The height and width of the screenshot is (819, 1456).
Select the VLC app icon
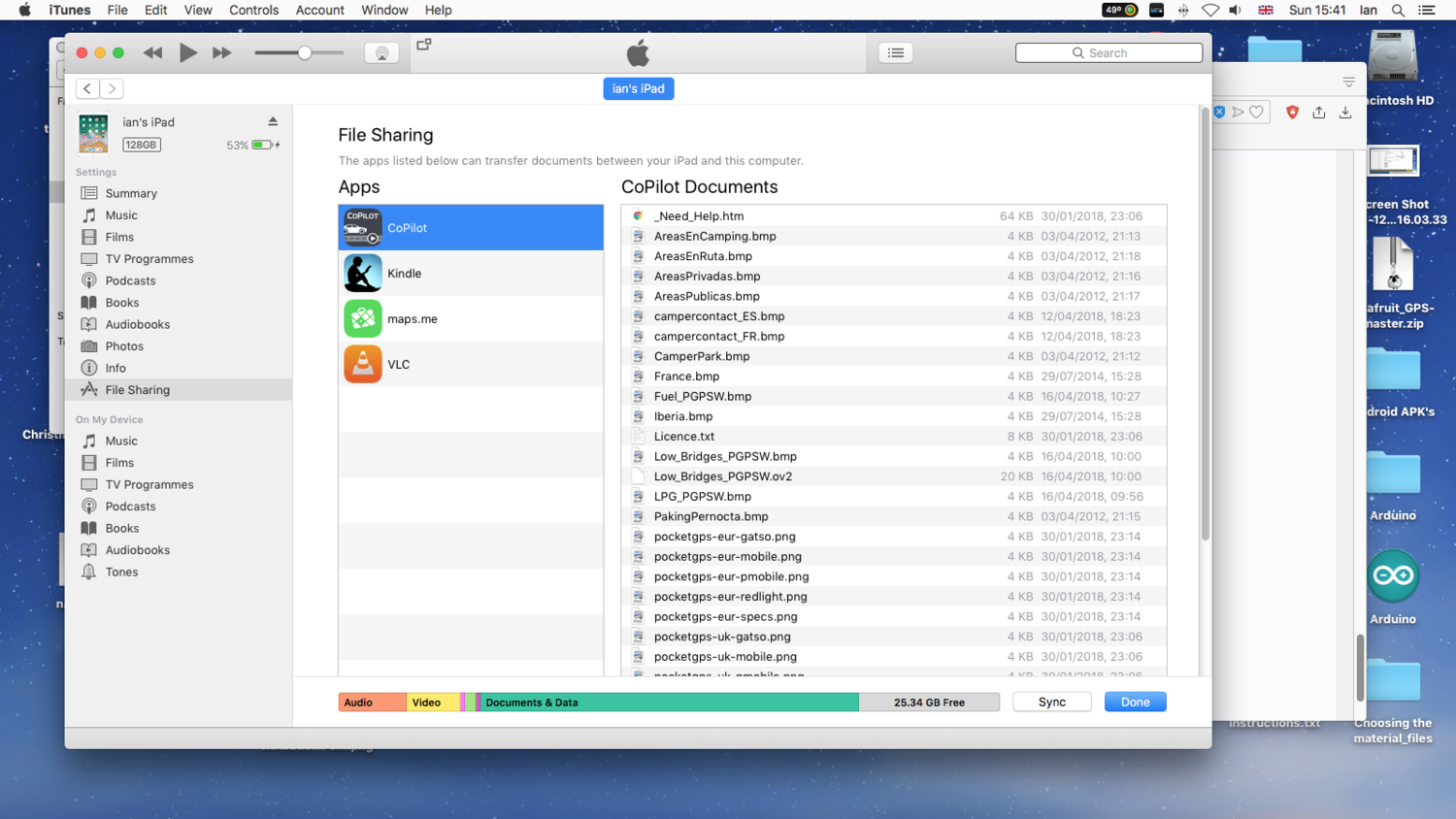(x=362, y=364)
